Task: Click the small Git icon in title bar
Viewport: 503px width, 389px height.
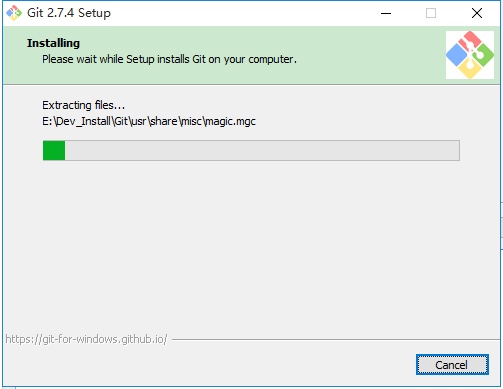Action: click(14, 13)
